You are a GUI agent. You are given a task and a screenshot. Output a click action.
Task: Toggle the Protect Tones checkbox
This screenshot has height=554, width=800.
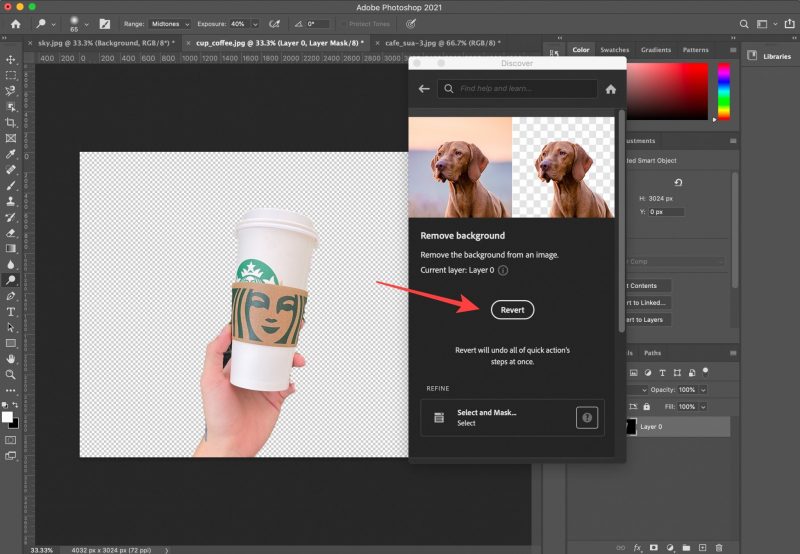(x=343, y=24)
